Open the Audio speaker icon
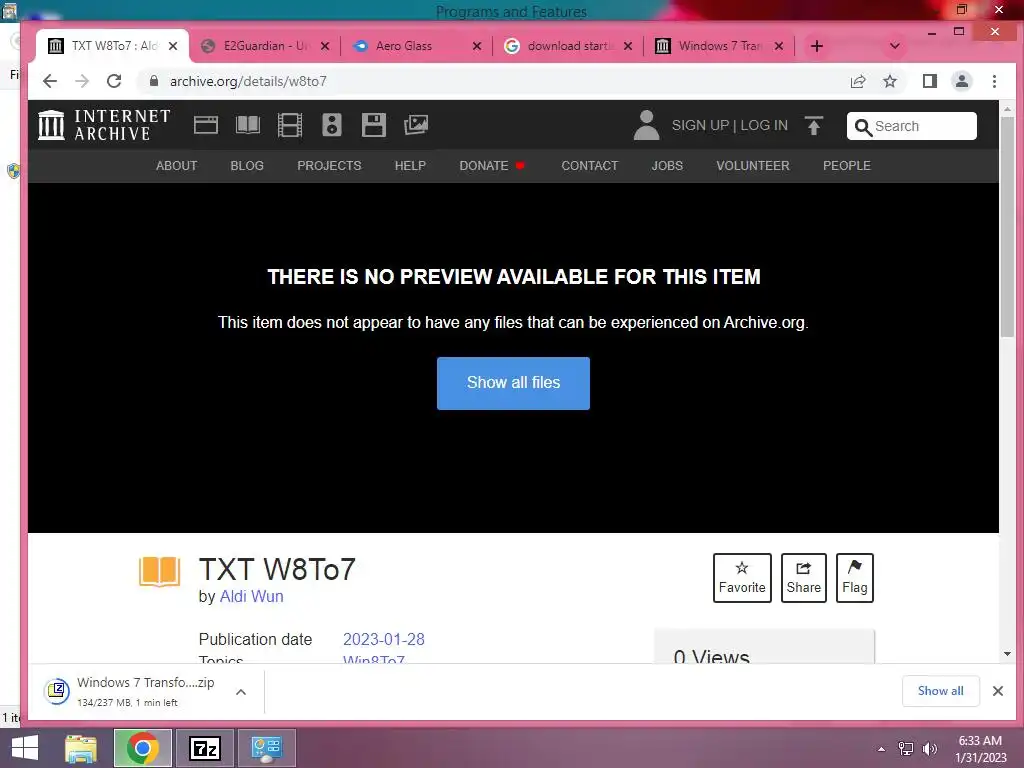The width and height of the screenshot is (1024, 768). pos(332,125)
